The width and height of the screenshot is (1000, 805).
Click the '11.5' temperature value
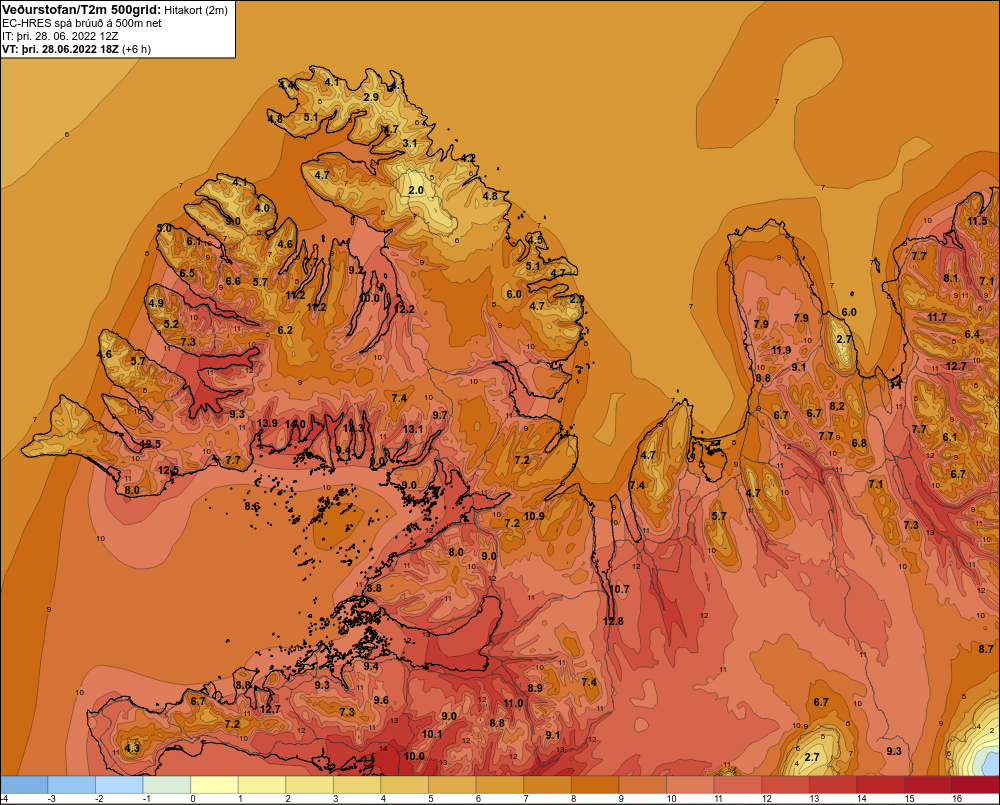point(977,221)
